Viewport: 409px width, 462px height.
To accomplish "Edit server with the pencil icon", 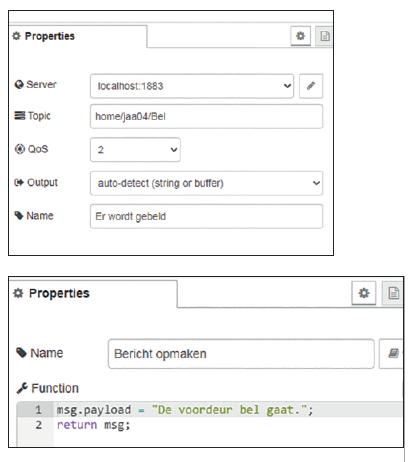I will pyautogui.click(x=311, y=86).
